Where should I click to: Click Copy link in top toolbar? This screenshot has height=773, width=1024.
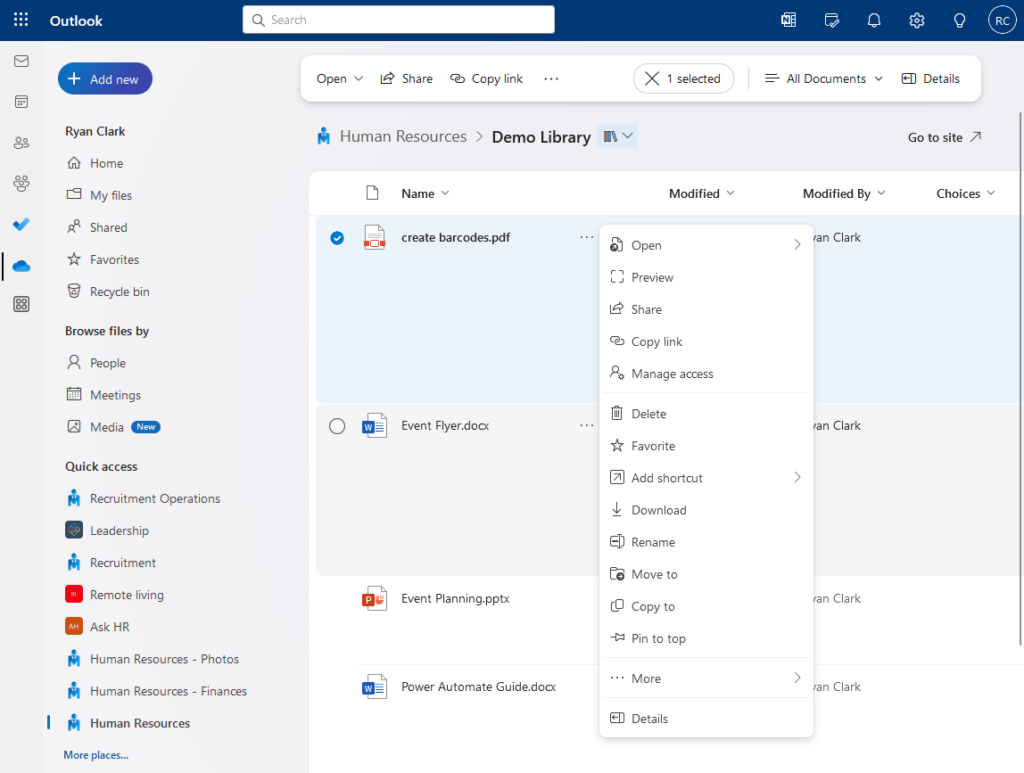(x=487, y=78)
